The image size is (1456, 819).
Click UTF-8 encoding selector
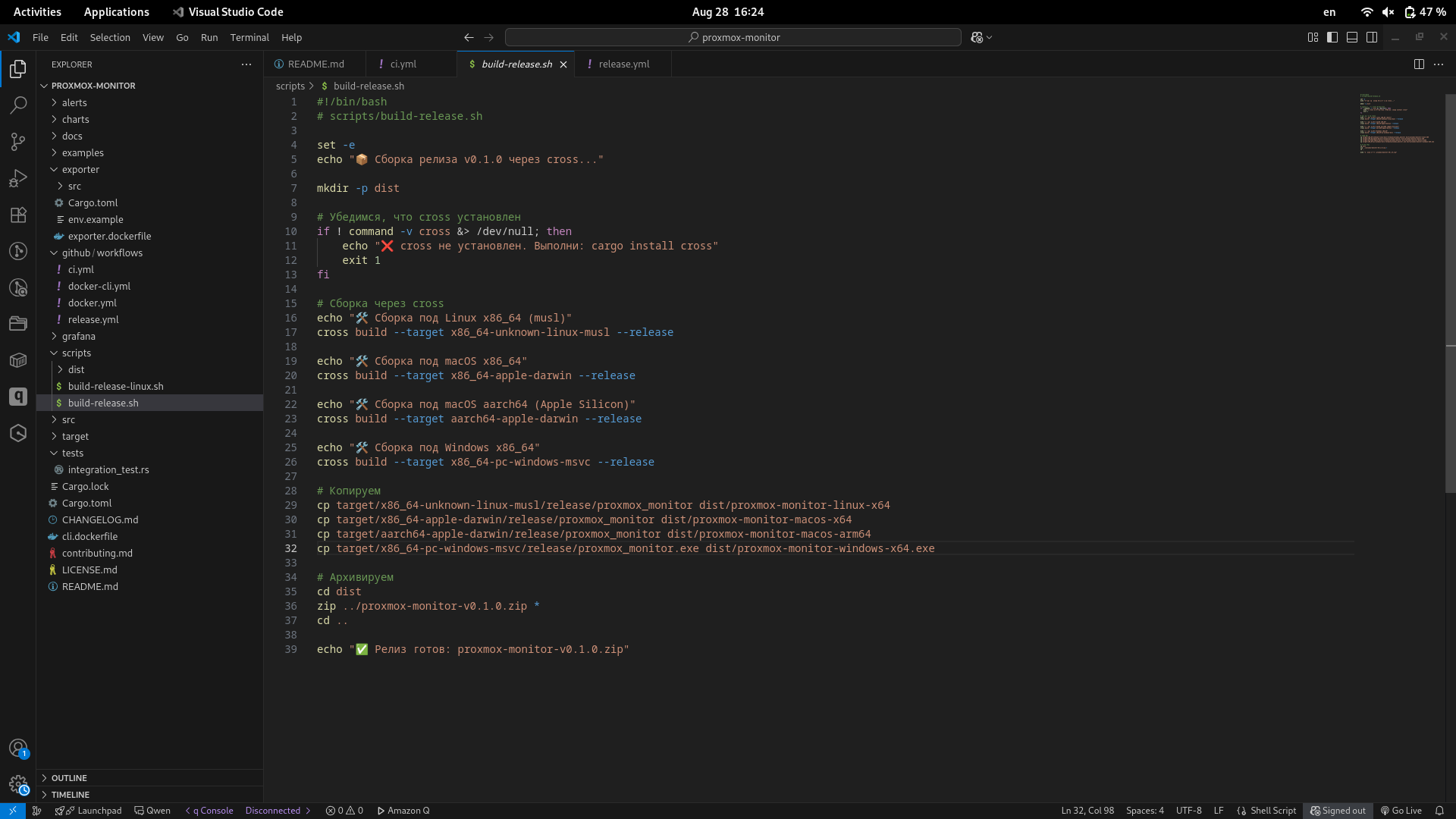[1188, 811]
